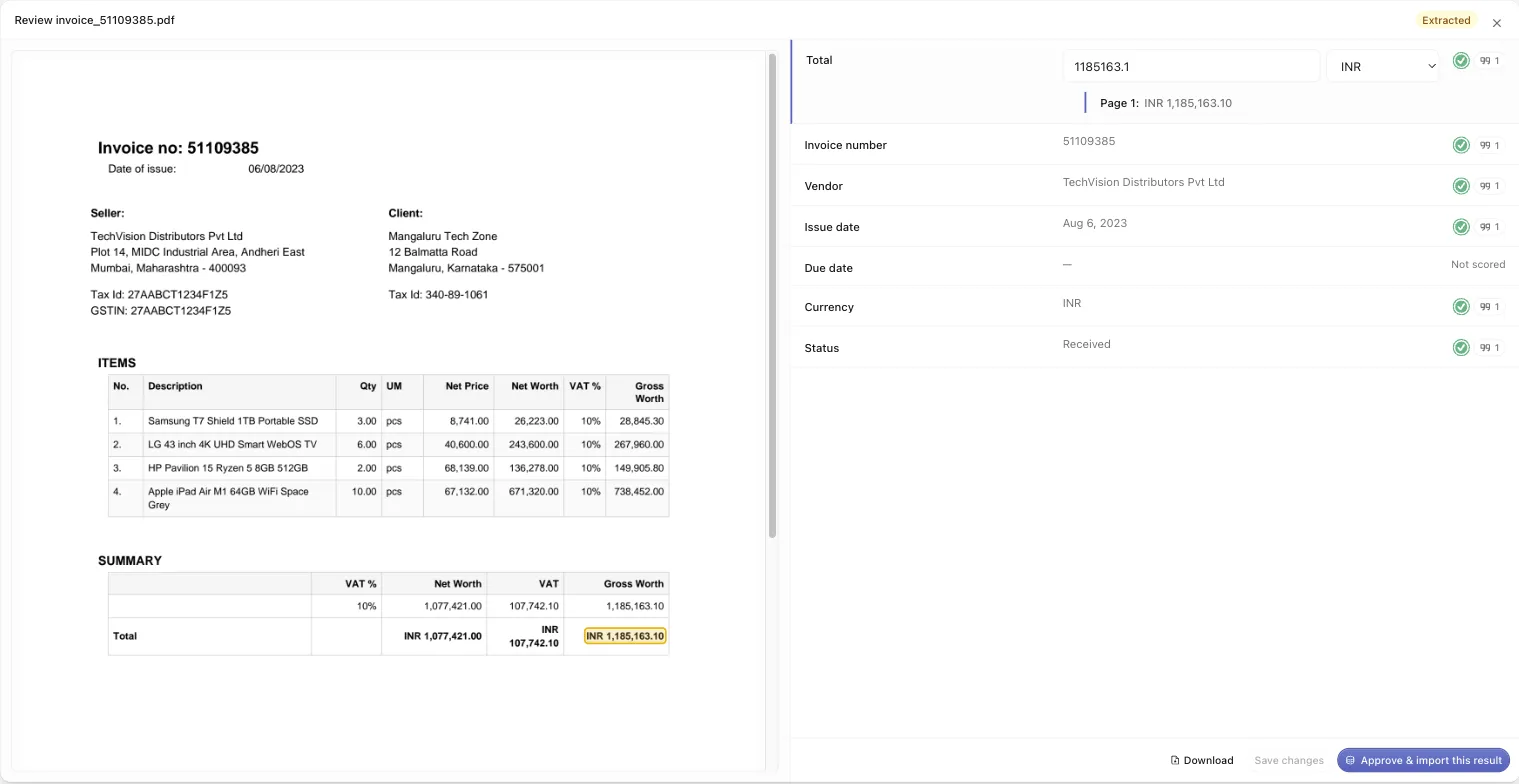Click the Samsung T7 Shield 1TB Portable SSD item
Image resolution: width=1519 pixels, height=784 pixels.
click(233, 421)
